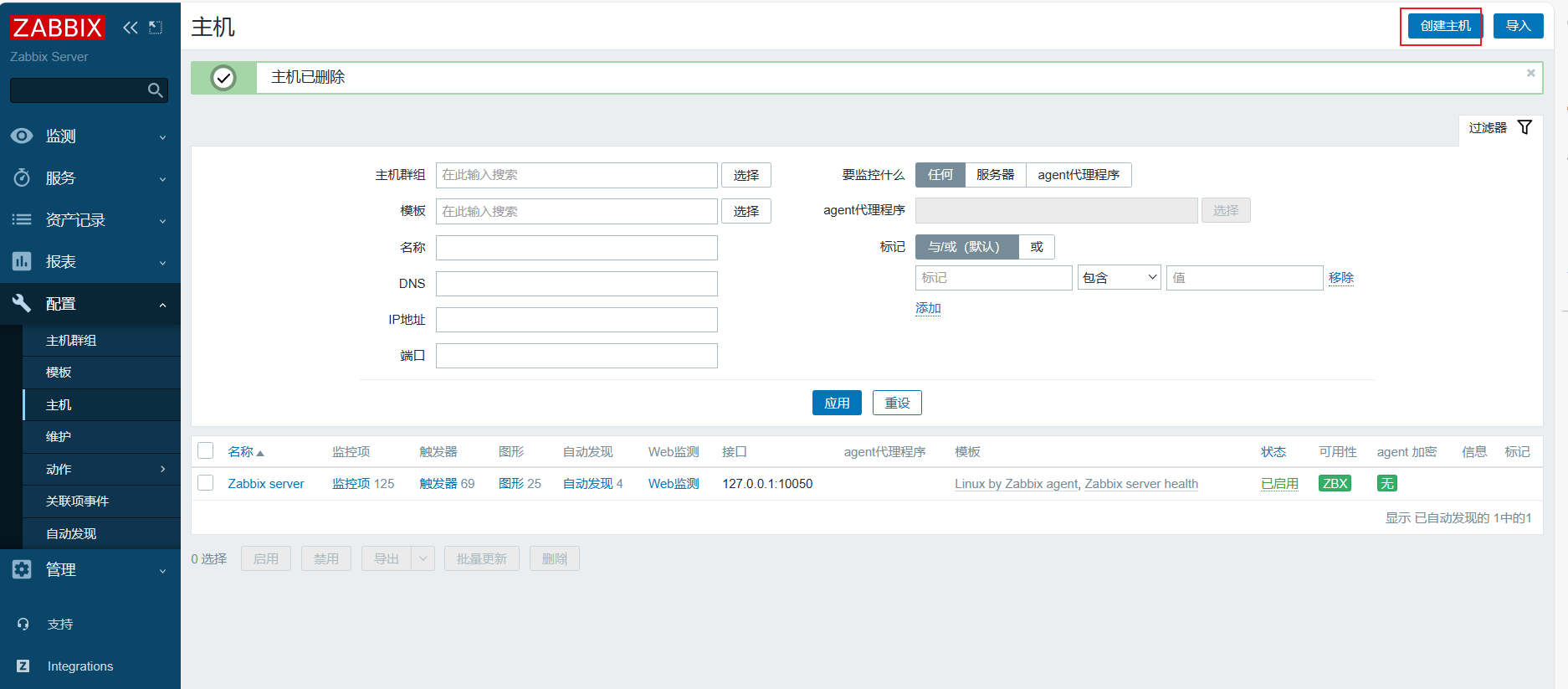Click the search magnifier icon

pyautogui.click(x=155, y=90)
